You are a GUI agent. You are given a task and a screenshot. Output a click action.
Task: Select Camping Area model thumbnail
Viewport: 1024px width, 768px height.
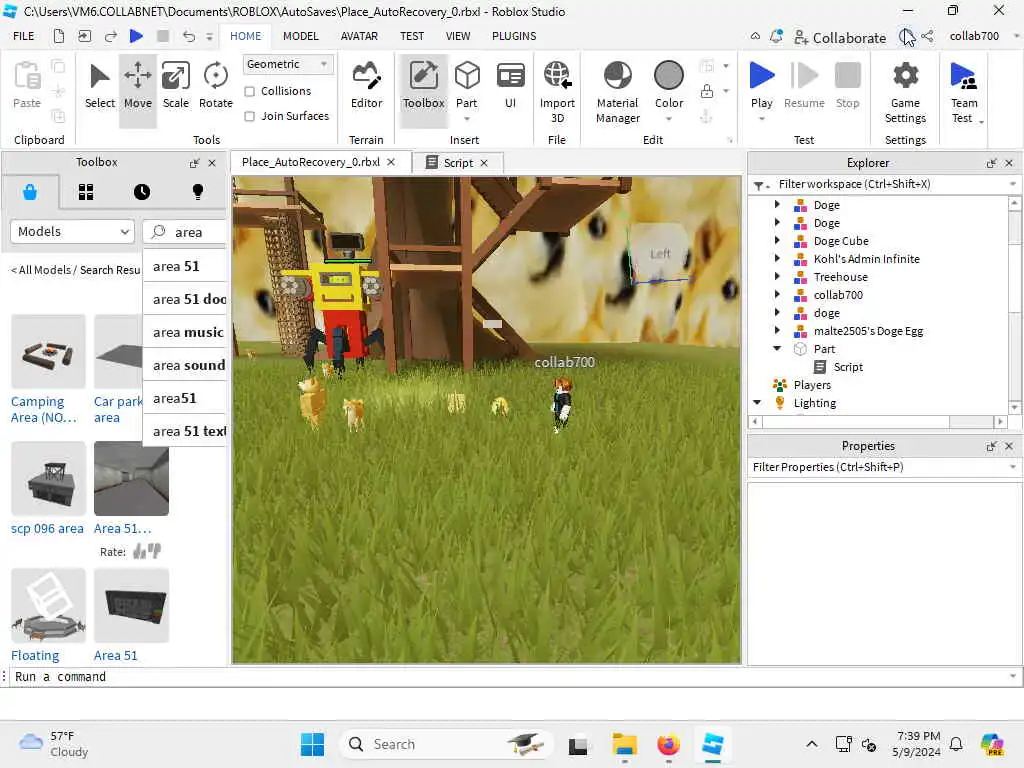coord(48,352)
